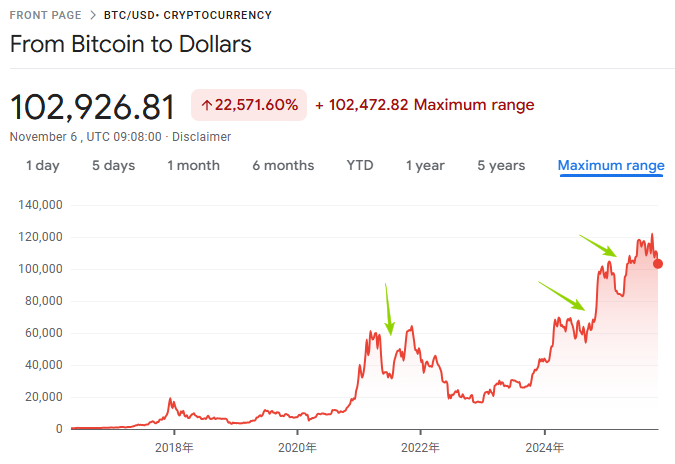Show the 5 years chart
675x464 pixels.
pos(501,165)
